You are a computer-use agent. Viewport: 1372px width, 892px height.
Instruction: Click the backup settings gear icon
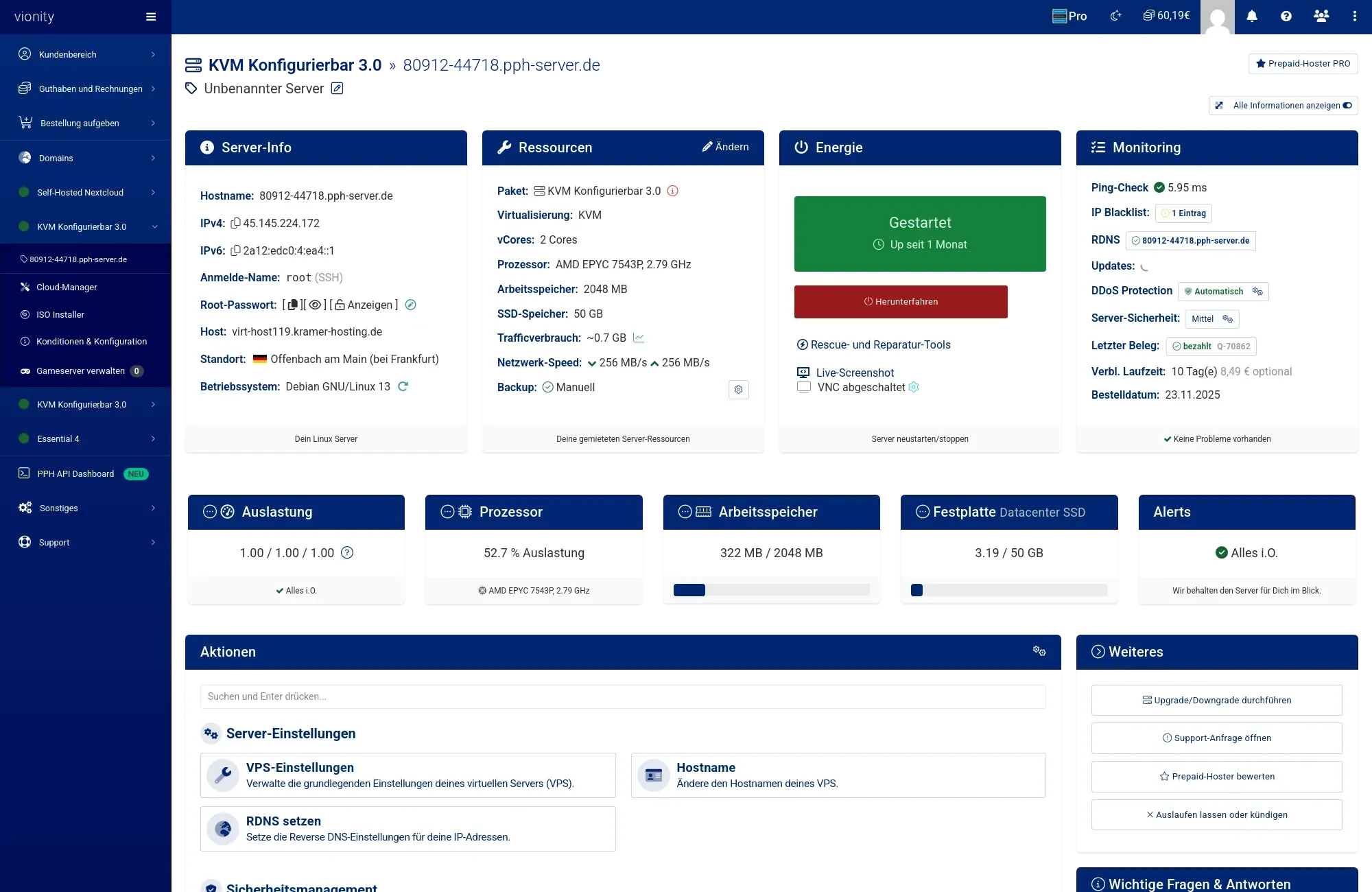738,390
